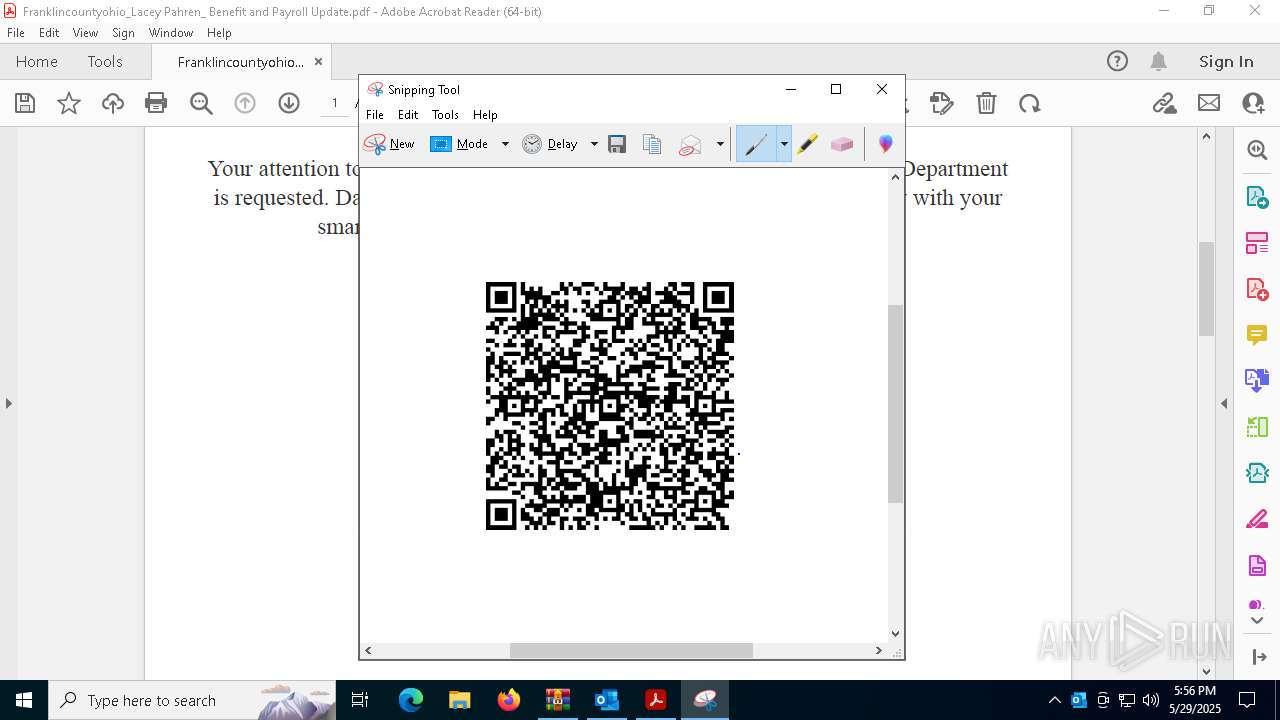The width and height of the screenshot is (1280, 720).
Task: Open Outlook from the taskbar
Action: pos(607,700)
